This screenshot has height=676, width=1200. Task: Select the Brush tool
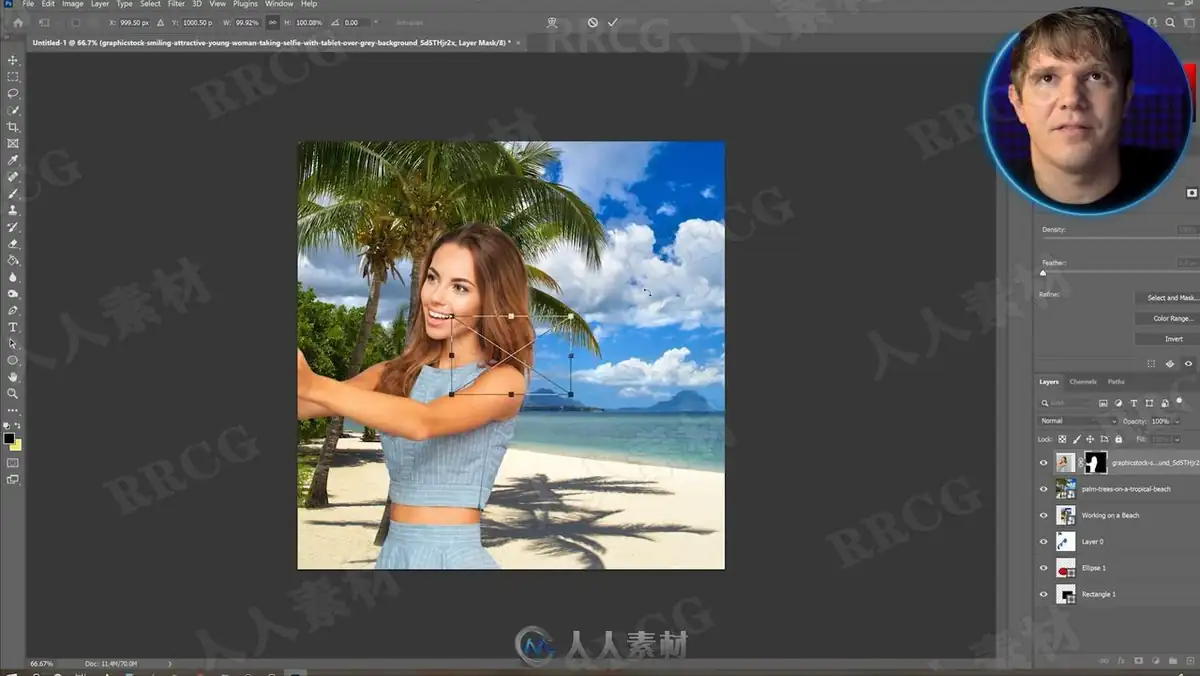[13, 193]
